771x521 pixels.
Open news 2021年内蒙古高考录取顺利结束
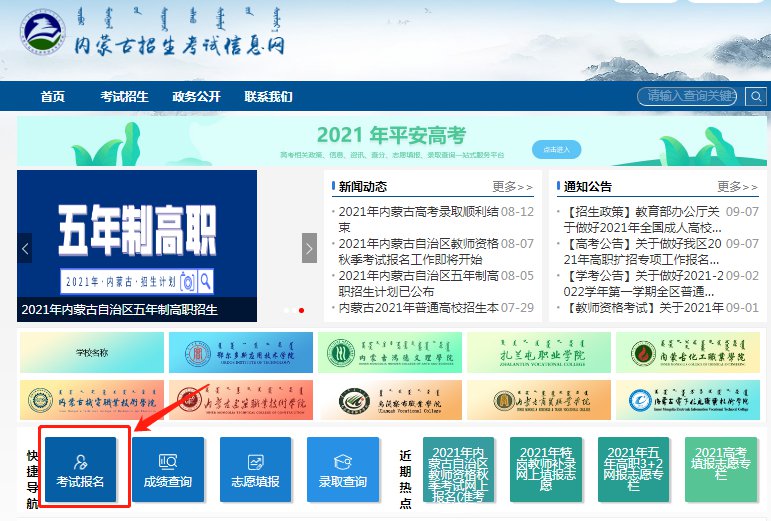pyautogui.click(x=418, y=219)
